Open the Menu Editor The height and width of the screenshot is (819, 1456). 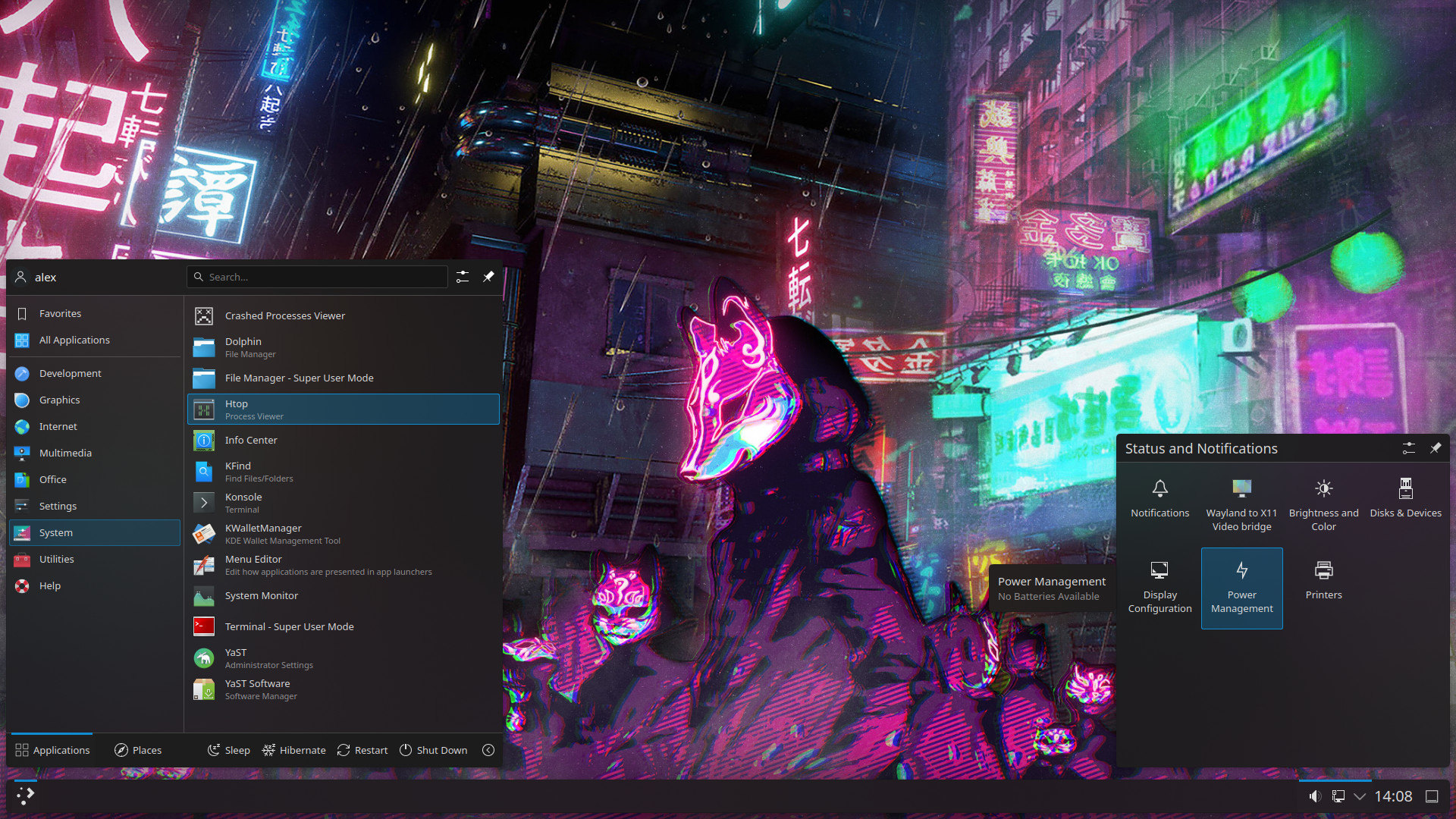click(343, 565)
